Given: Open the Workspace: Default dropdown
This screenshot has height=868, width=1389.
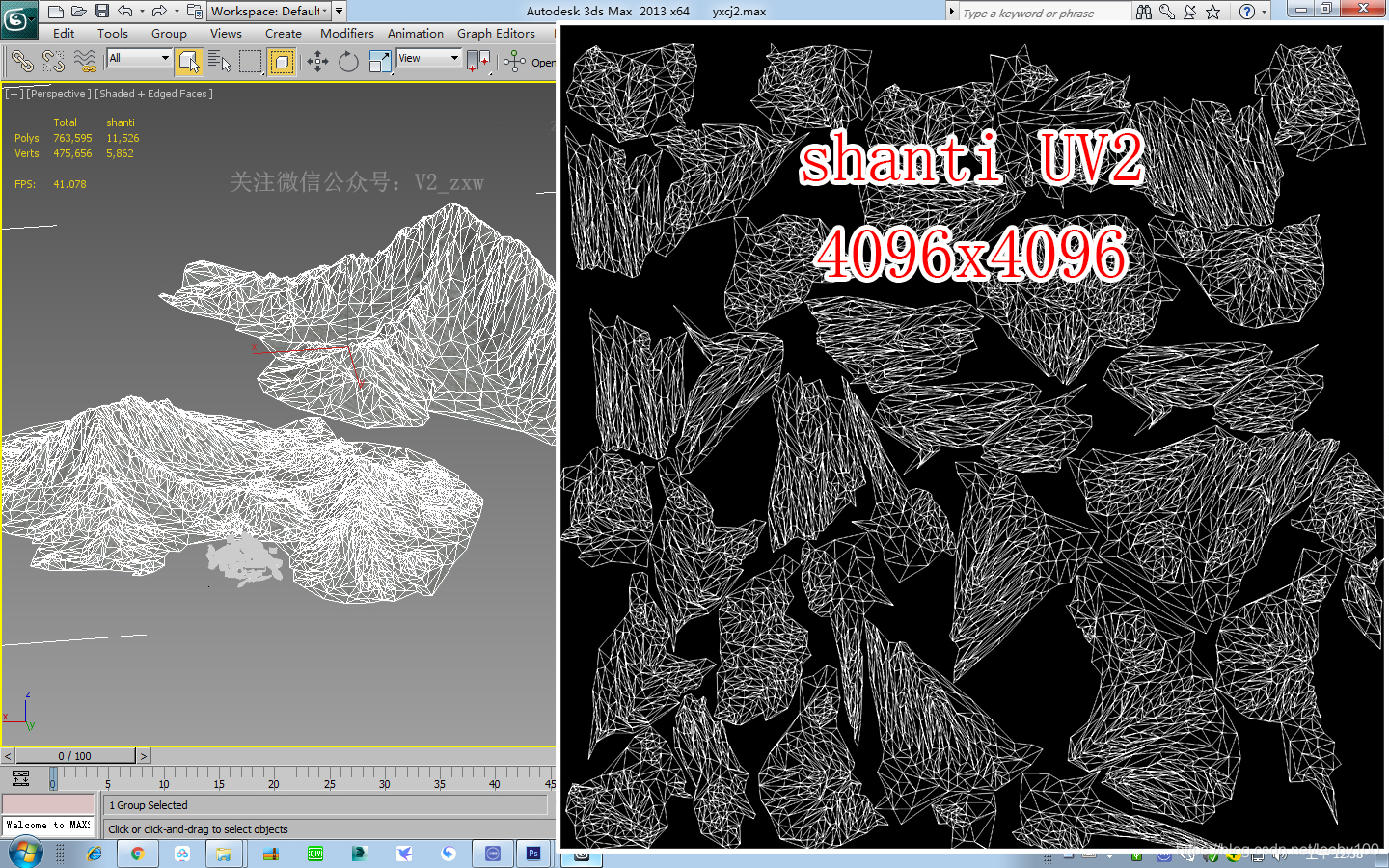Looking at the screenshot, I should coord(269,12).
